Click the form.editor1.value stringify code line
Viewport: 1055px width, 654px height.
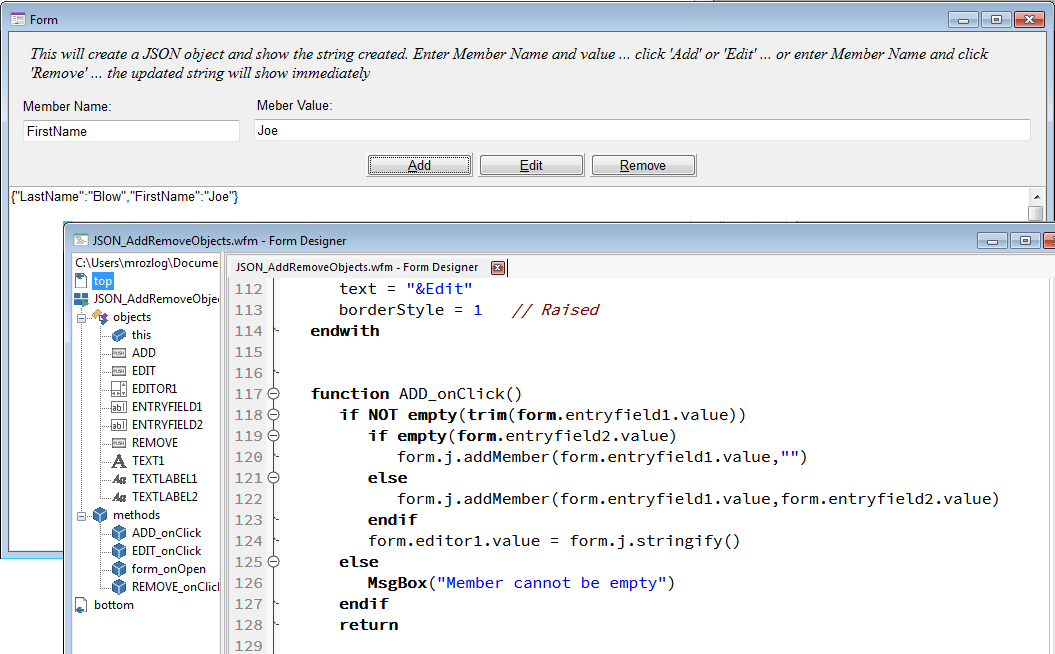[x=554, y=541]
